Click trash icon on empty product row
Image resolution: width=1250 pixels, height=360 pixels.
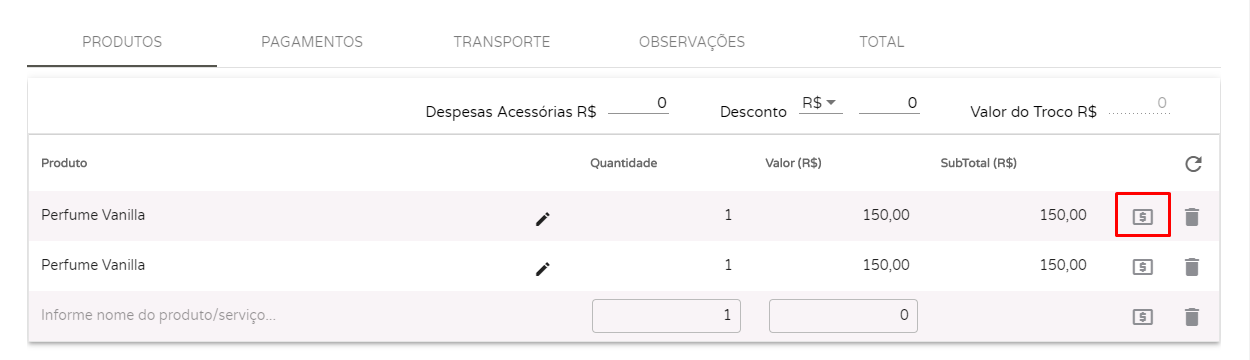[1191, 317]
